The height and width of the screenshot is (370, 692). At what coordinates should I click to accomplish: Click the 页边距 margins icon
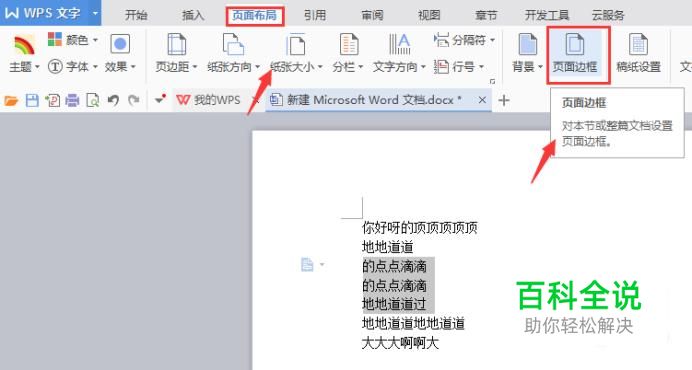(177, 44)
